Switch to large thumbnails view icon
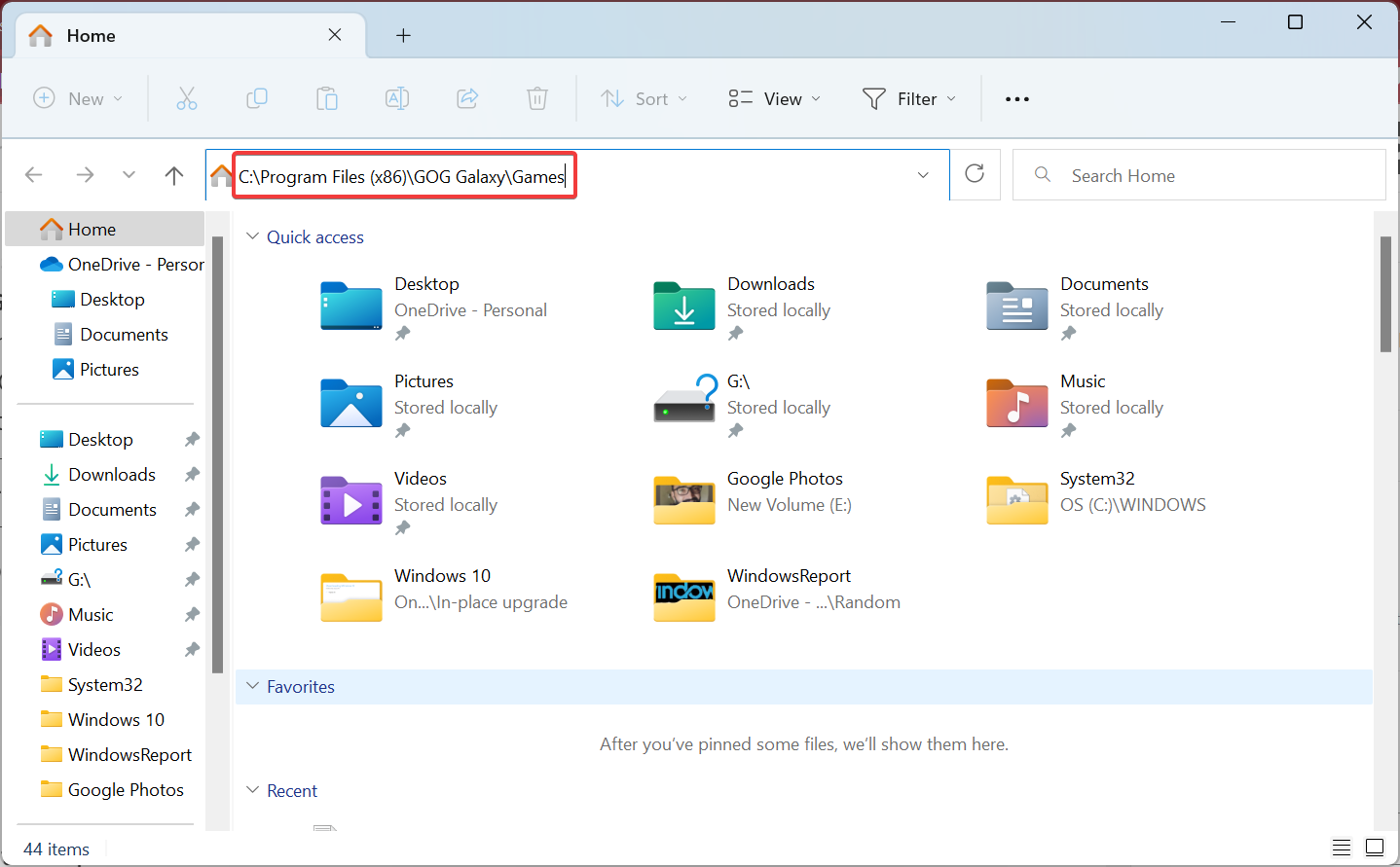Viewport: 1400px width, 867px height. 1375,848
